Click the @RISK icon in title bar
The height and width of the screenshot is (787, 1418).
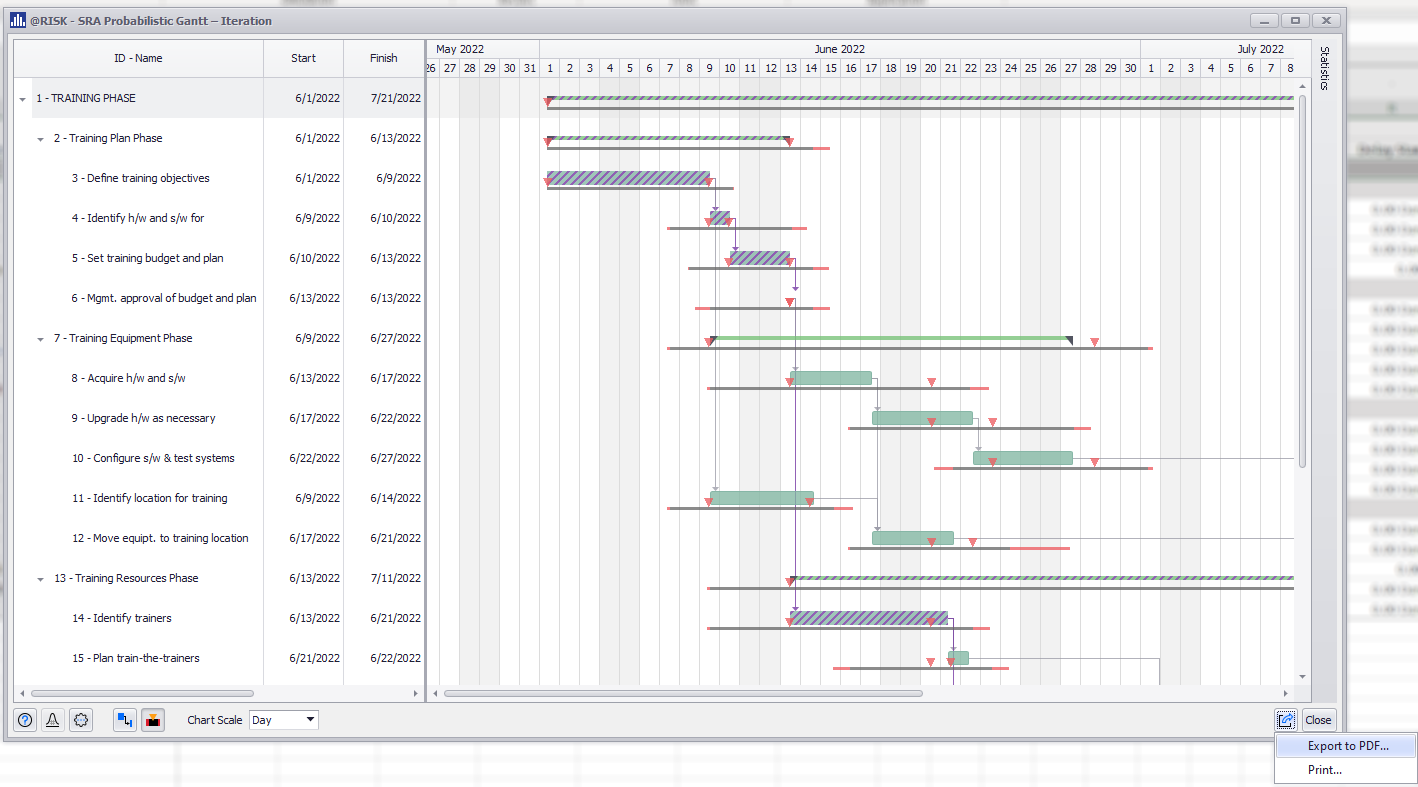pos(18,21)
